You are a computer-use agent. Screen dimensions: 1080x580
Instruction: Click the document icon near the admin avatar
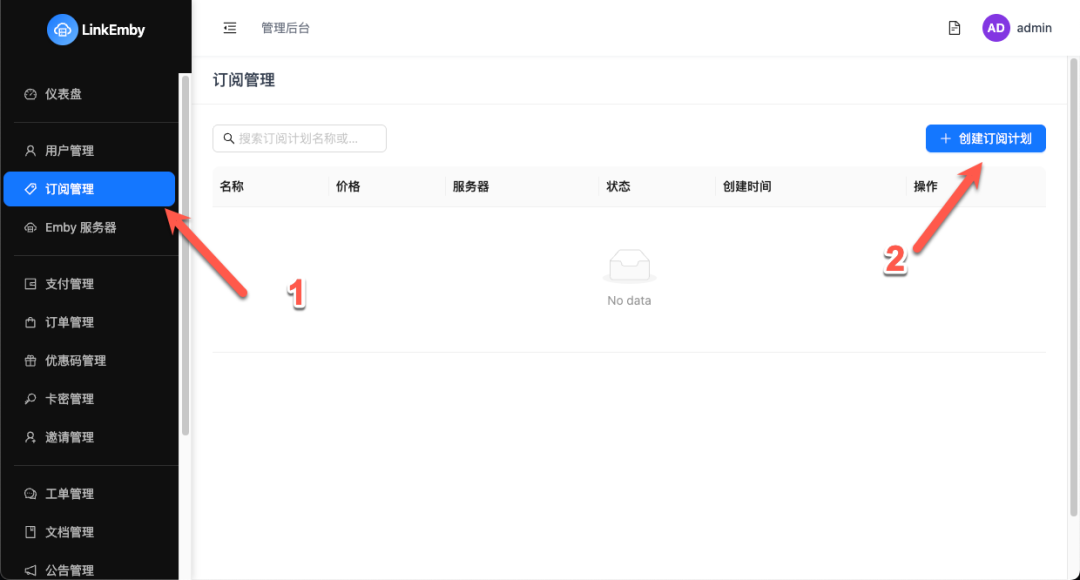pos(953,27)
